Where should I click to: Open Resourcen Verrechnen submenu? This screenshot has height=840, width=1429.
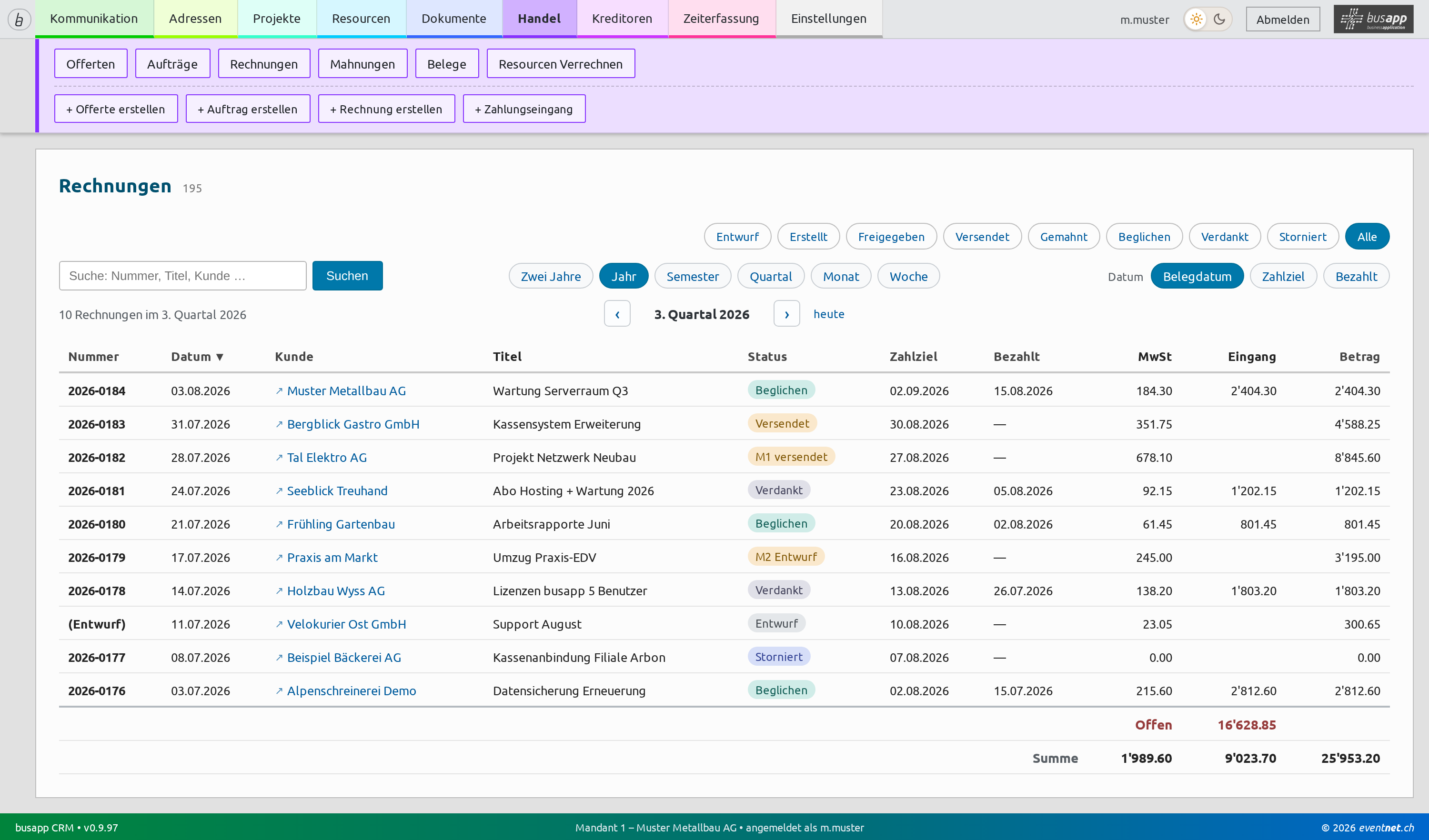560,63
